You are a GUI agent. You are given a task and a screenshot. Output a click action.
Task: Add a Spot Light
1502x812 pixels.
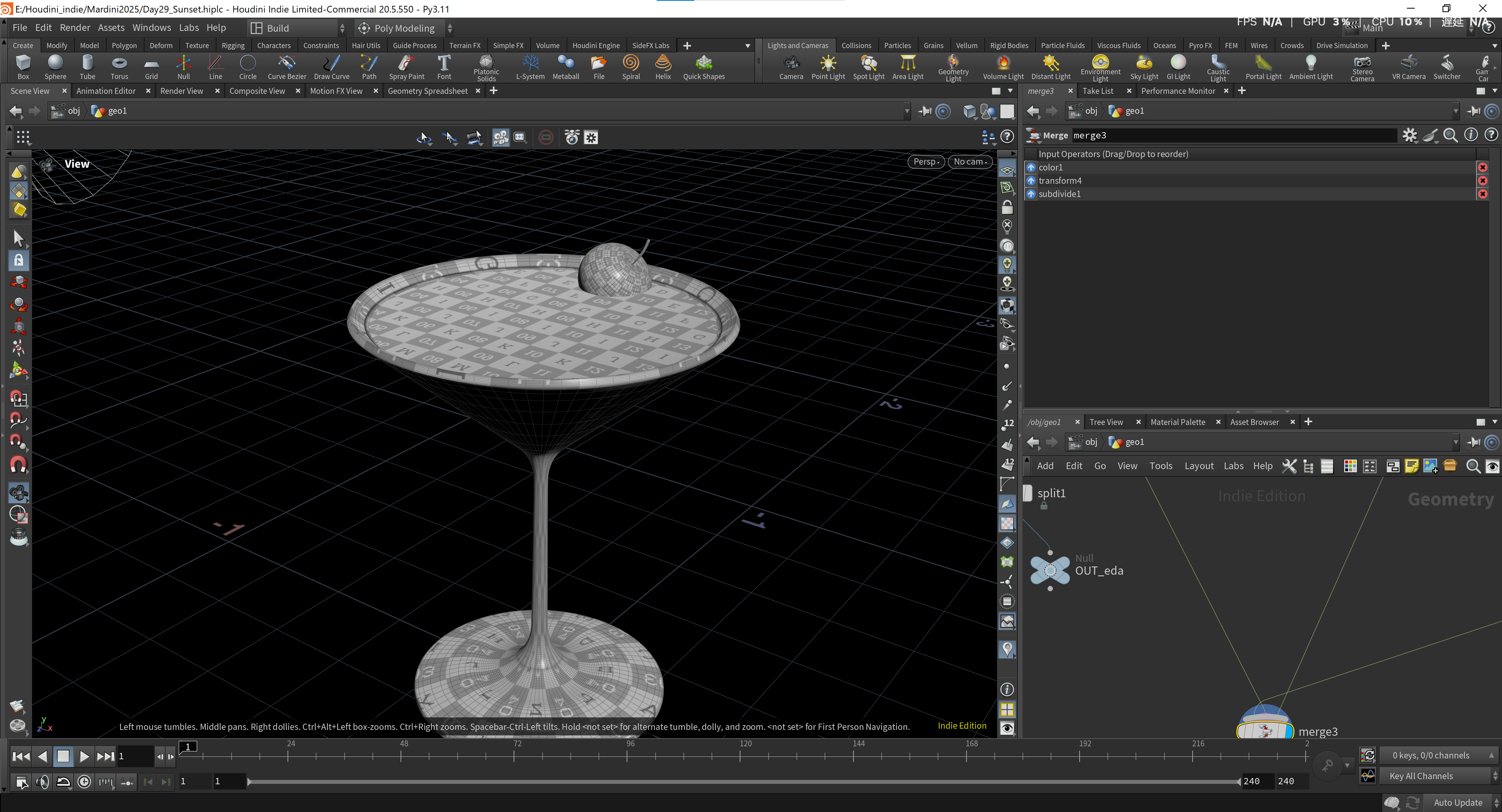pos(869,66)
